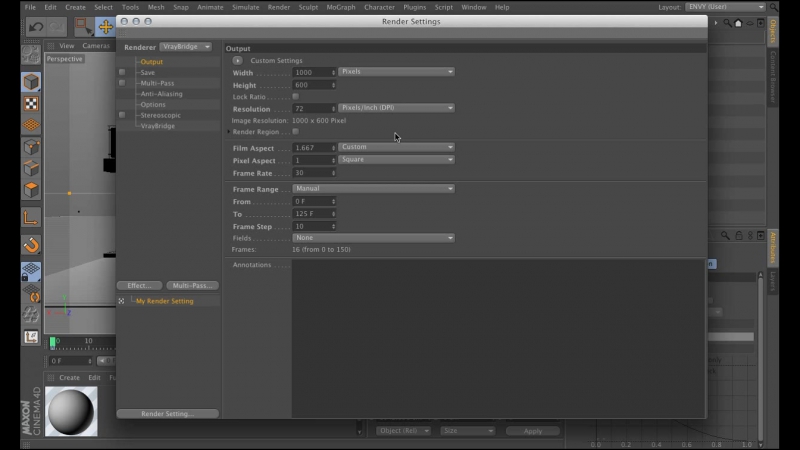Viewport: 800px width, 450px height.
Task: Activate Workplane mode orange grid icon
Action: click(31, 125)
